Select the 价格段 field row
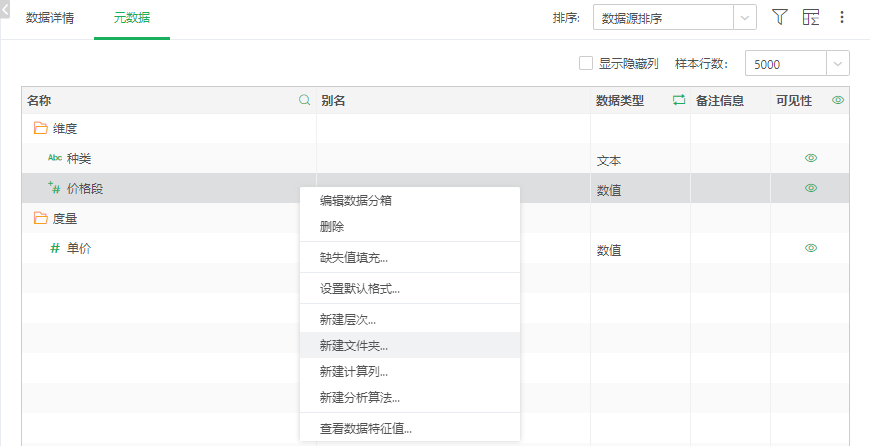Image resolution: width=870 pixels, height=446 pixels. pyautogui.click(x=435, y=188)
